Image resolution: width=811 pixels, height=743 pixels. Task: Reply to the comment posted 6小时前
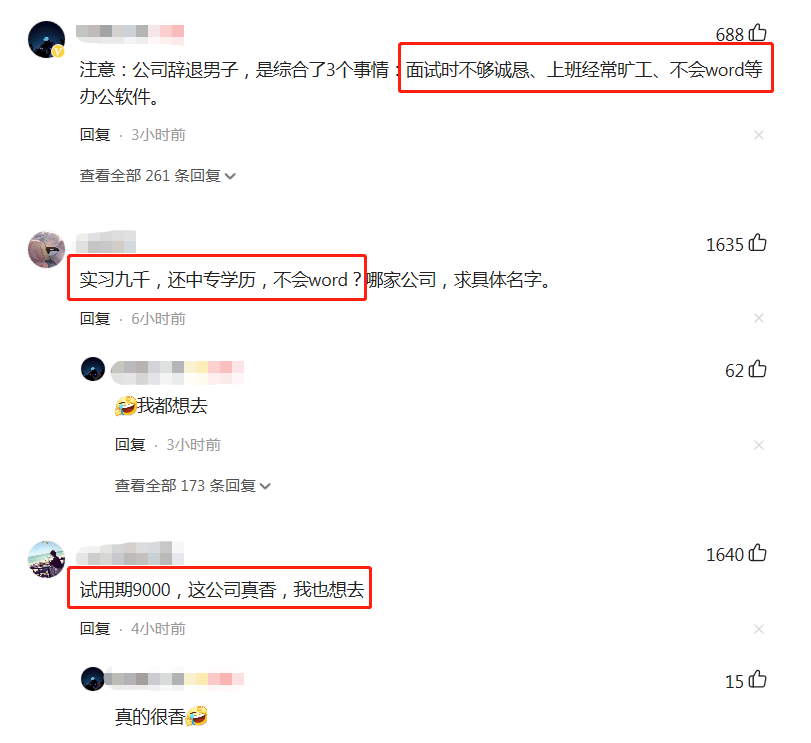(x=95, y=319)
